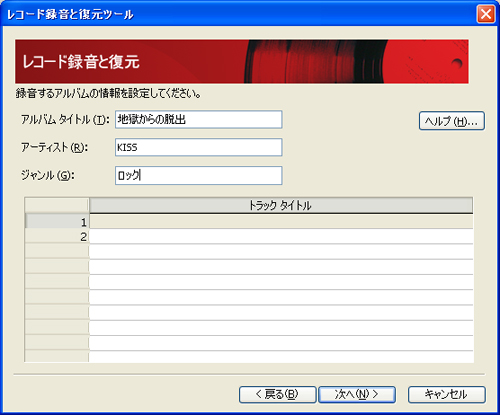
Task: Click the row header numbered 2
Action: (x=57, y=236)
